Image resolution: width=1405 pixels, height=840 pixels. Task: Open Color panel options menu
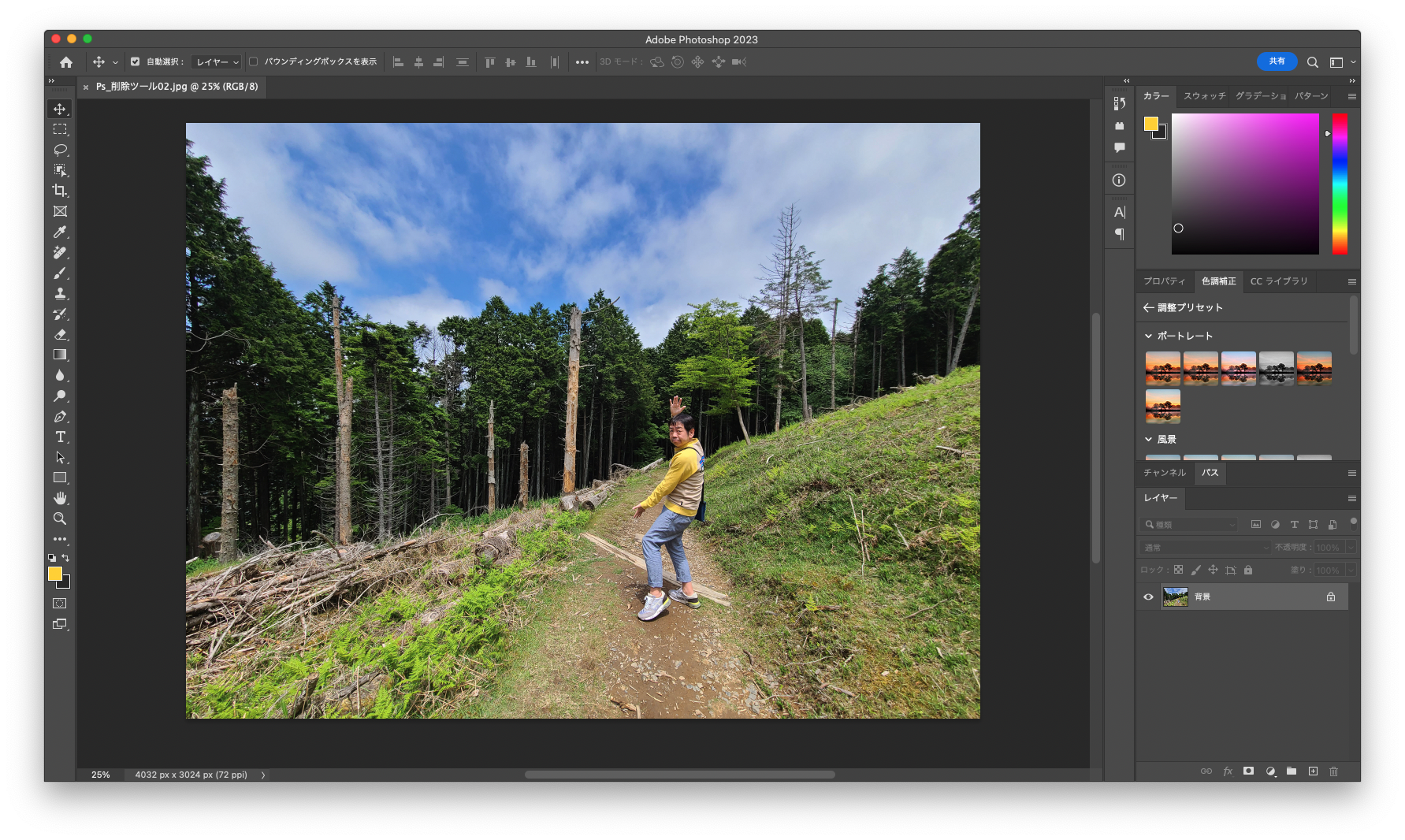[1351, 96]
